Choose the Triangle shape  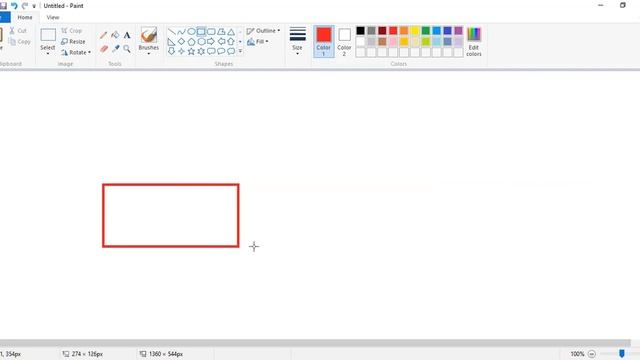pyautogui.click(x=231, y=31)
